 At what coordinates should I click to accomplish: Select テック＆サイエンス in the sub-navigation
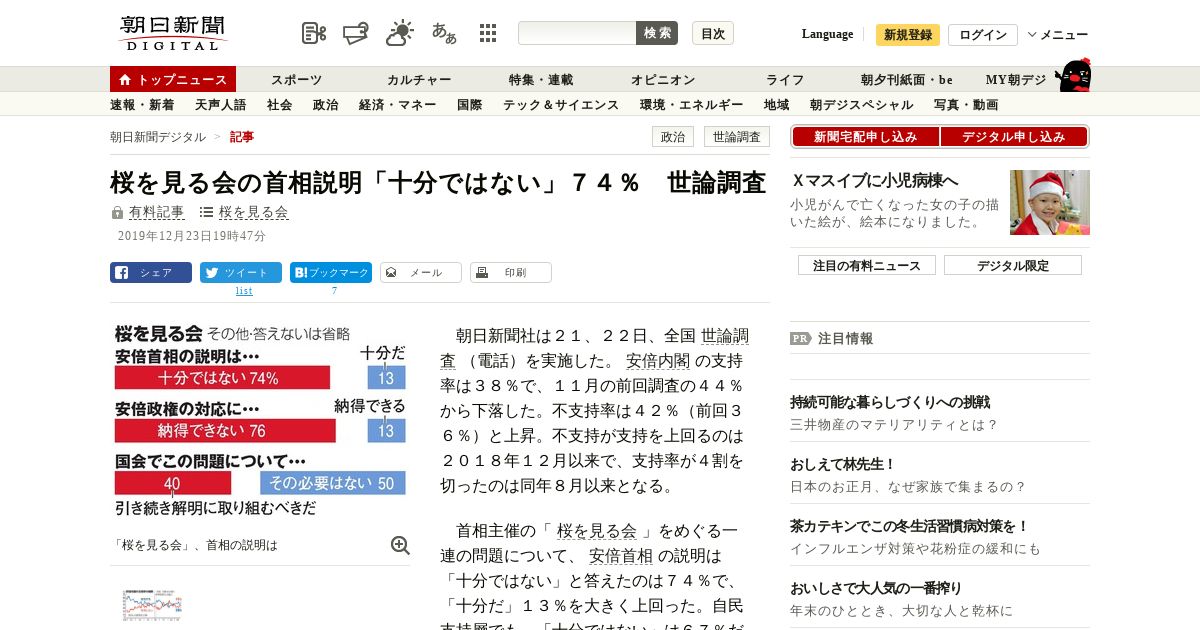coord(561,105)
